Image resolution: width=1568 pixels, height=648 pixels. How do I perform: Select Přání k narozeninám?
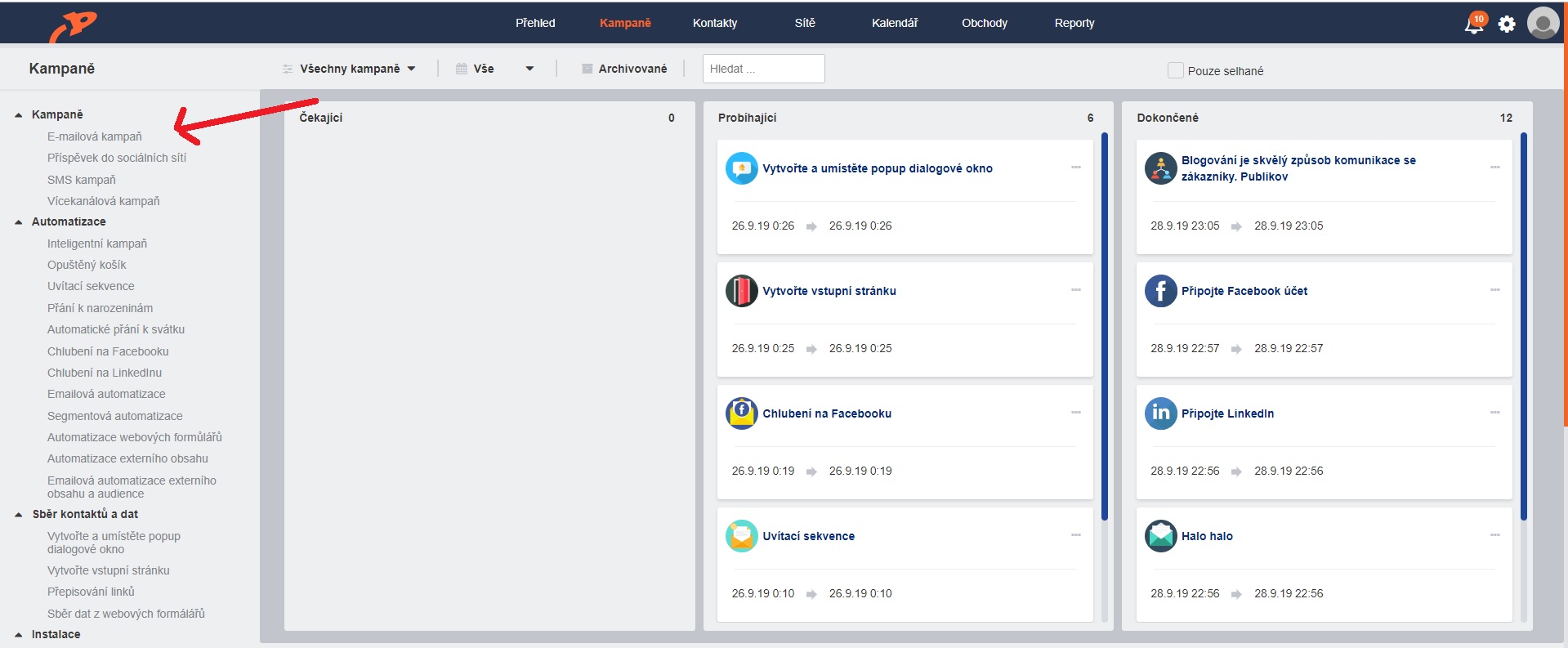coord(100,308)
